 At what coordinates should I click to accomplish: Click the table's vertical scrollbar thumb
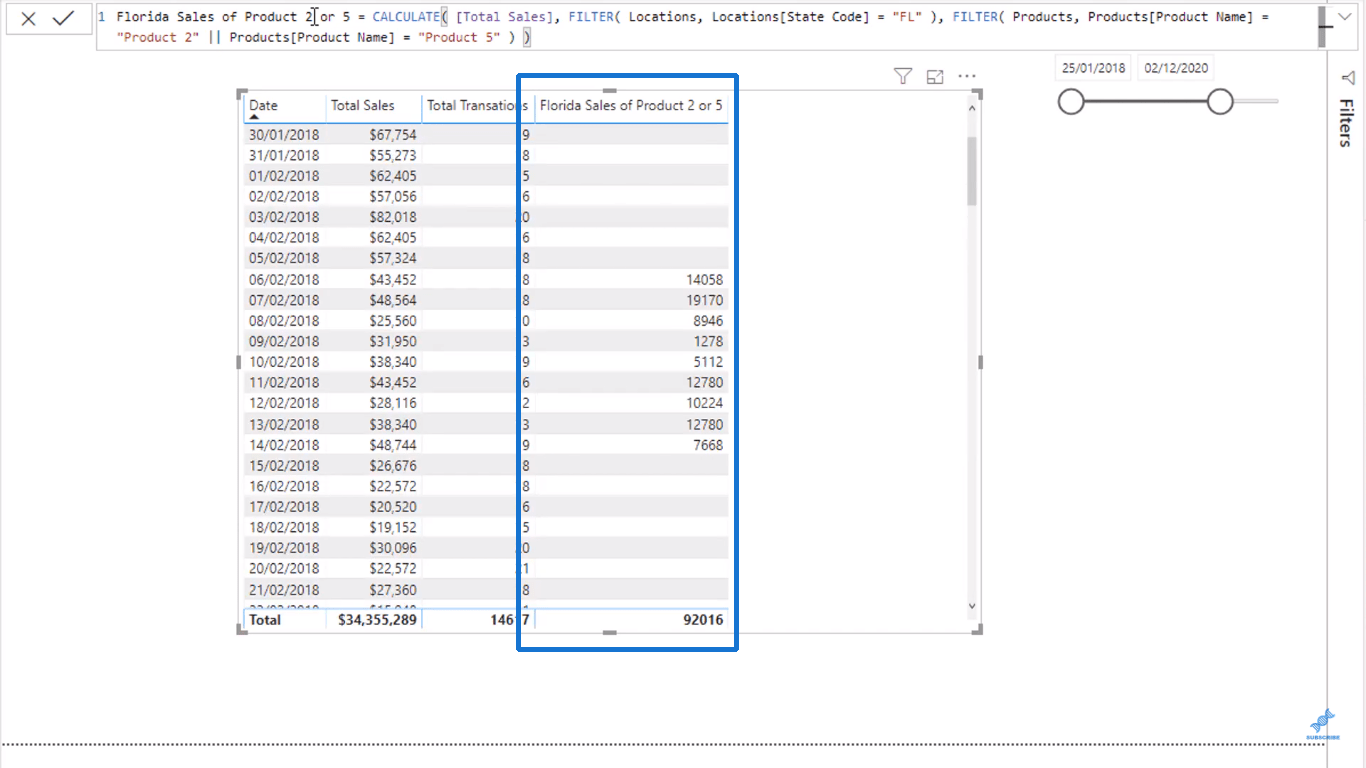pos(972,171)
